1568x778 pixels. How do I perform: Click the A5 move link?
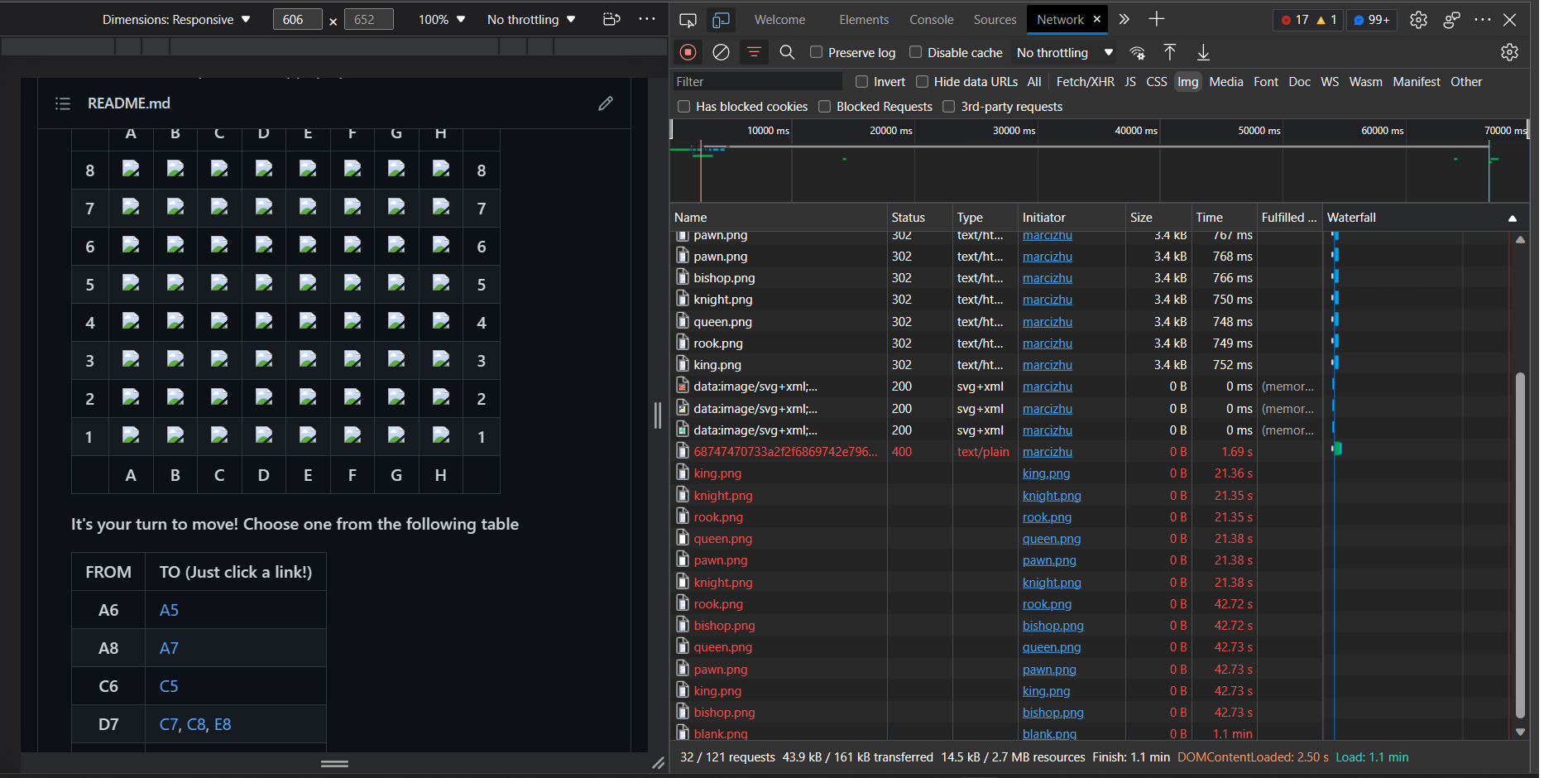(169, 610)
